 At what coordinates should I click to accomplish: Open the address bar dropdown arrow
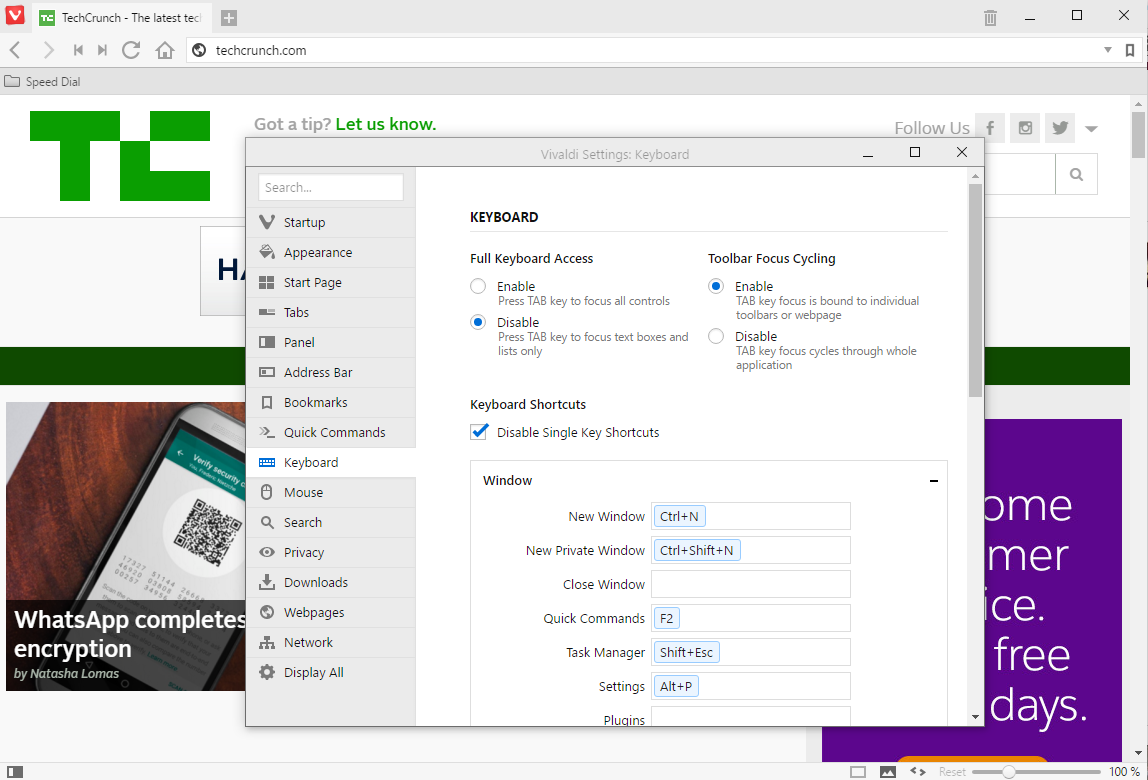point(1107,50)
